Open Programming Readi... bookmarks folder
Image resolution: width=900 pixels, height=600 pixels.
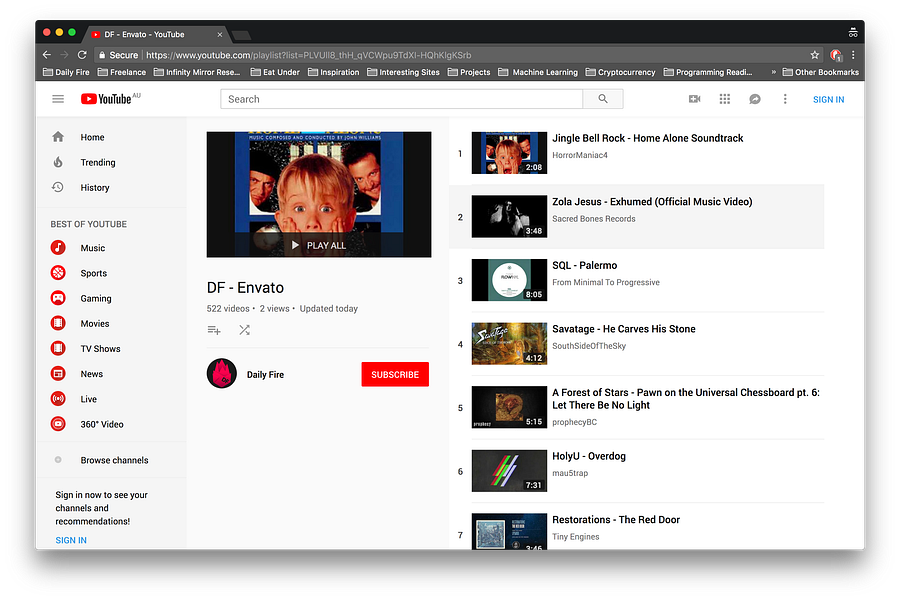(708, 72)
